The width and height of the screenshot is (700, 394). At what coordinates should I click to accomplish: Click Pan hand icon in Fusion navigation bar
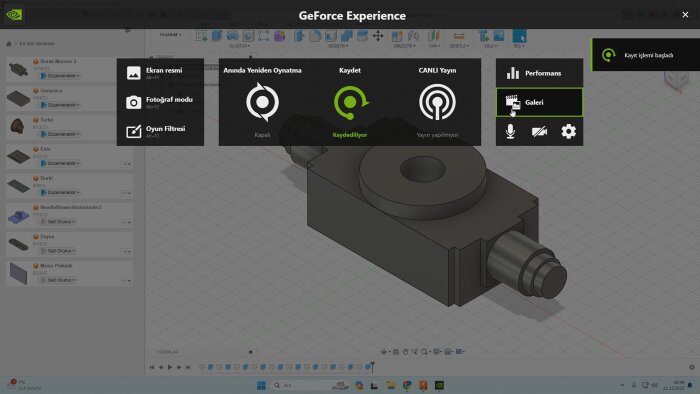(405, 352)
